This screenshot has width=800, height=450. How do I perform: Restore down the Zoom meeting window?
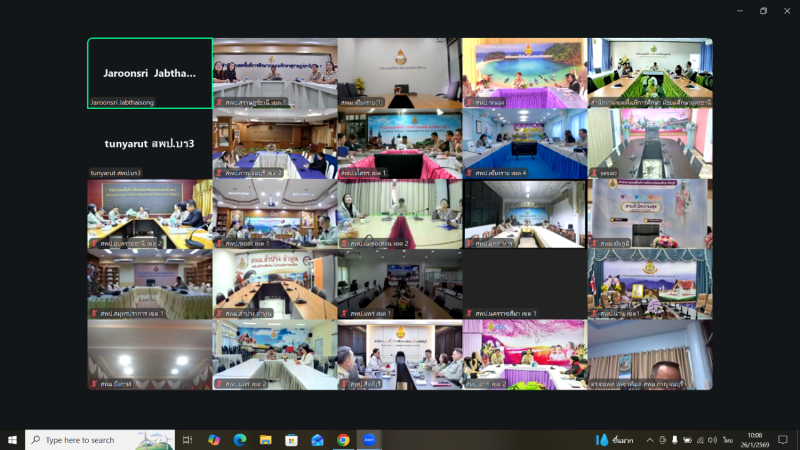pos(763,11)
